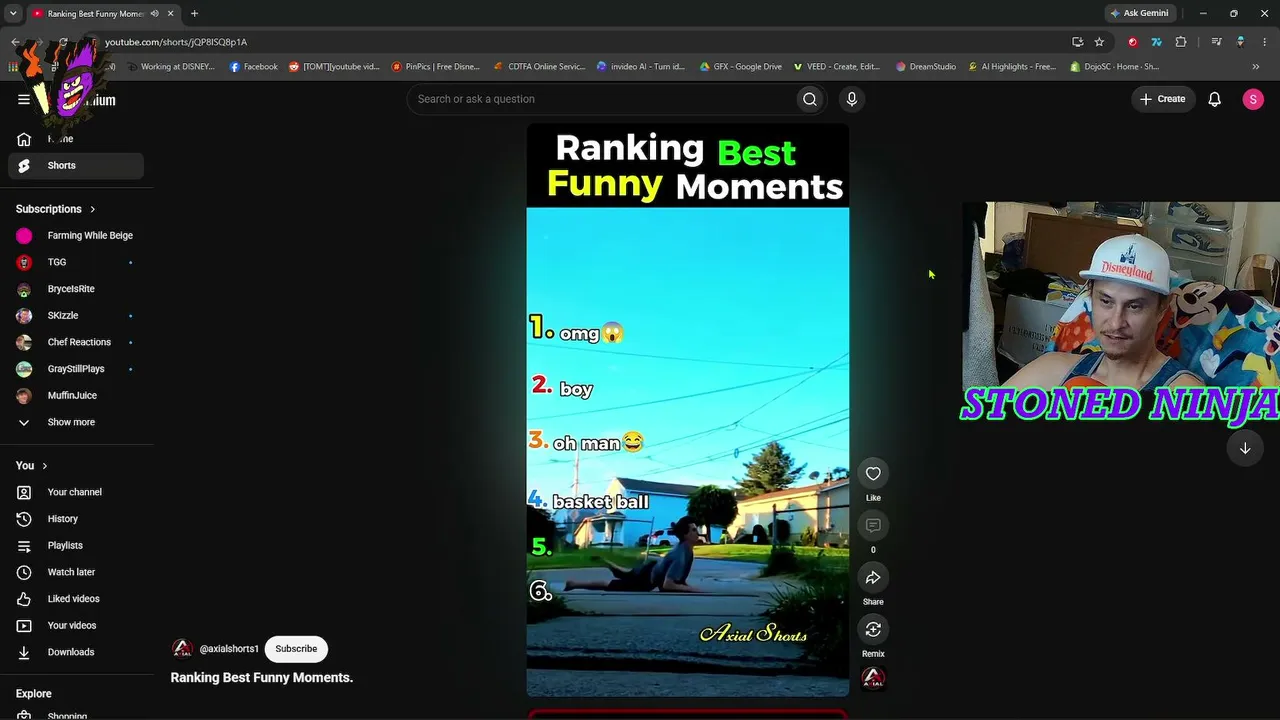Click the red extension icon in toolbar

pyautogui.click(x=1132, y=42)
